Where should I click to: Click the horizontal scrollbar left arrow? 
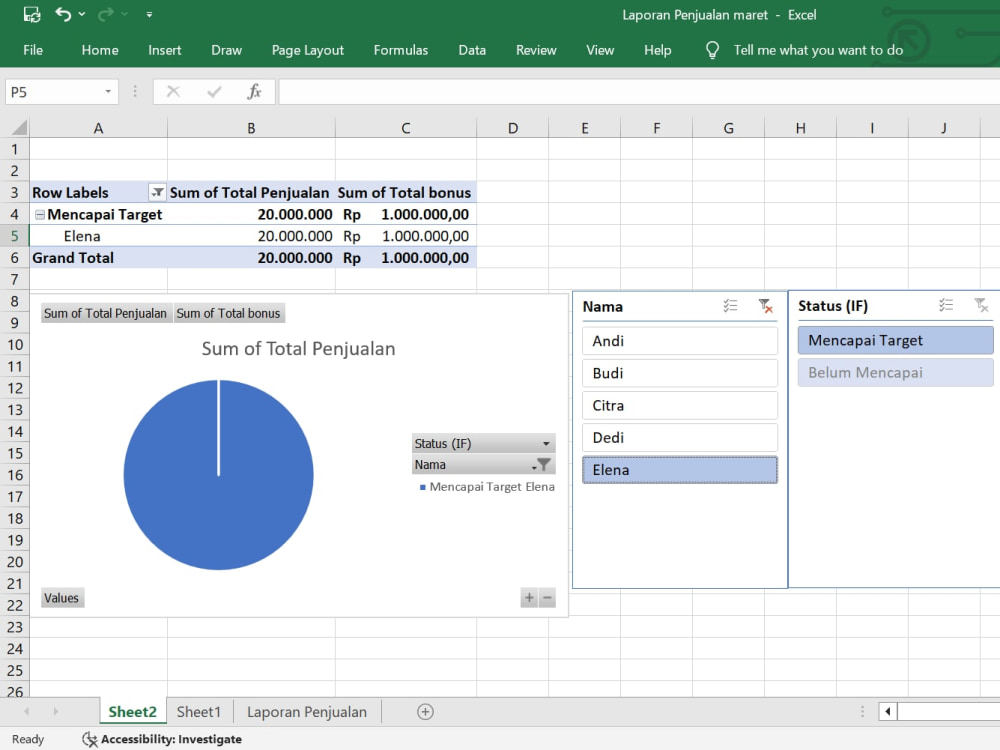(888, 711)
